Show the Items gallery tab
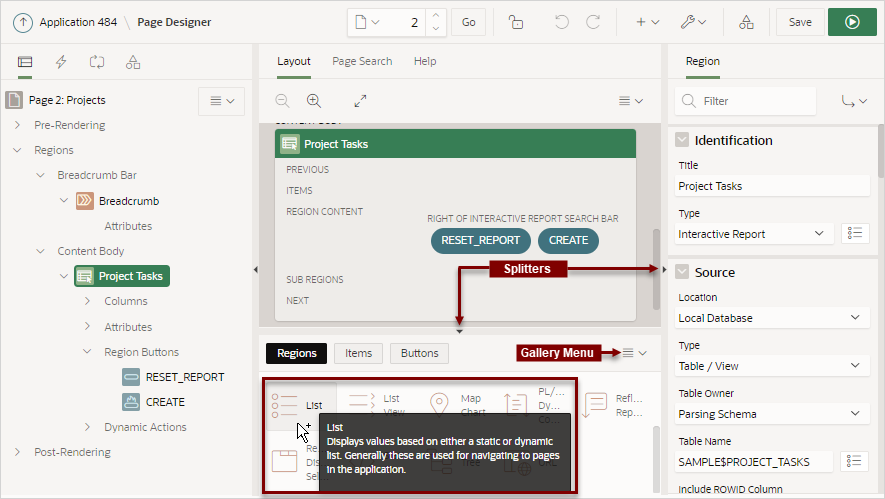885x499 pixels. click(x=358, y=353)
